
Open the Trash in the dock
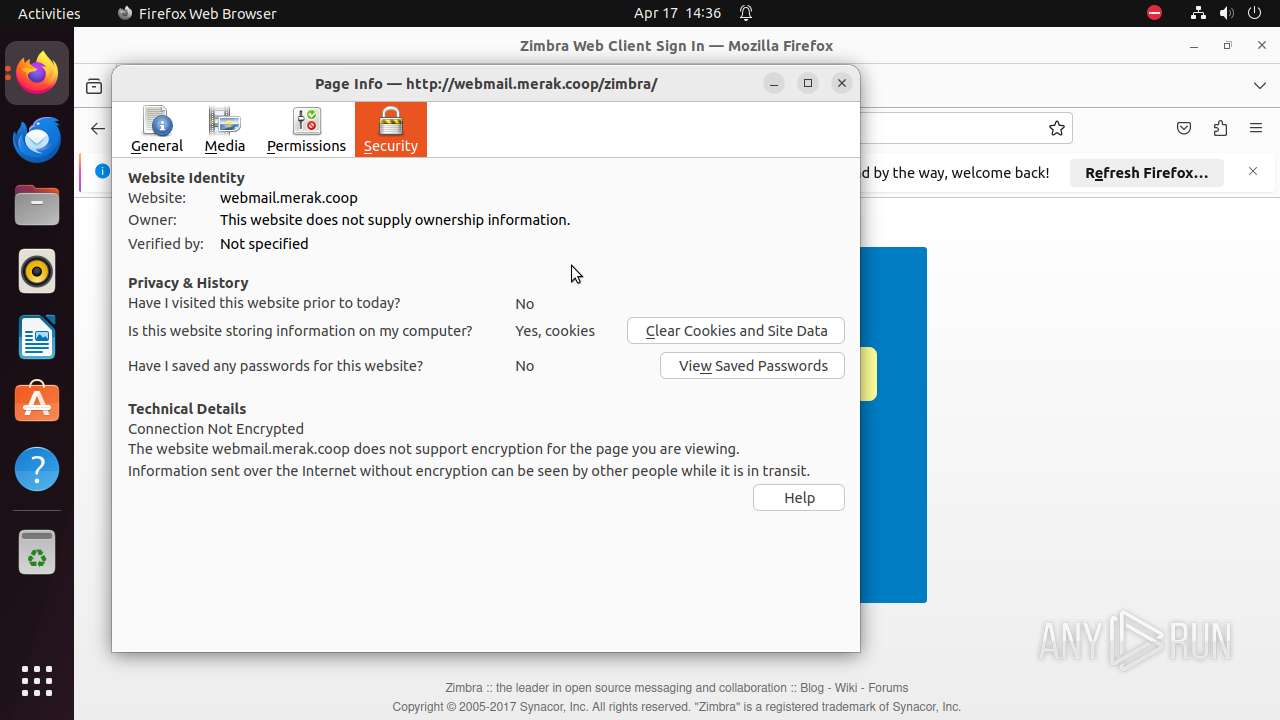point(37,552)
